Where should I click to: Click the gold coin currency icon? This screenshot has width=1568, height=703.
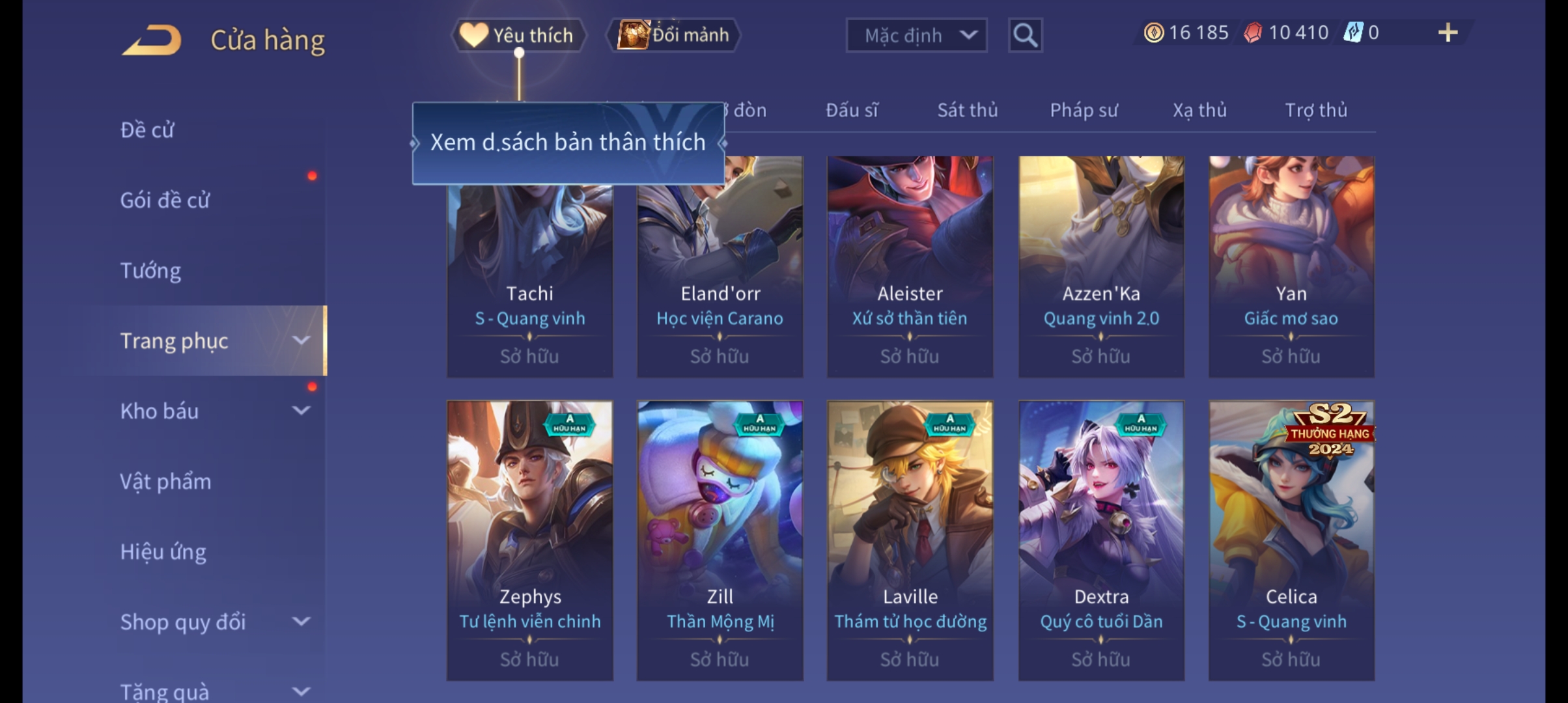1153,33
